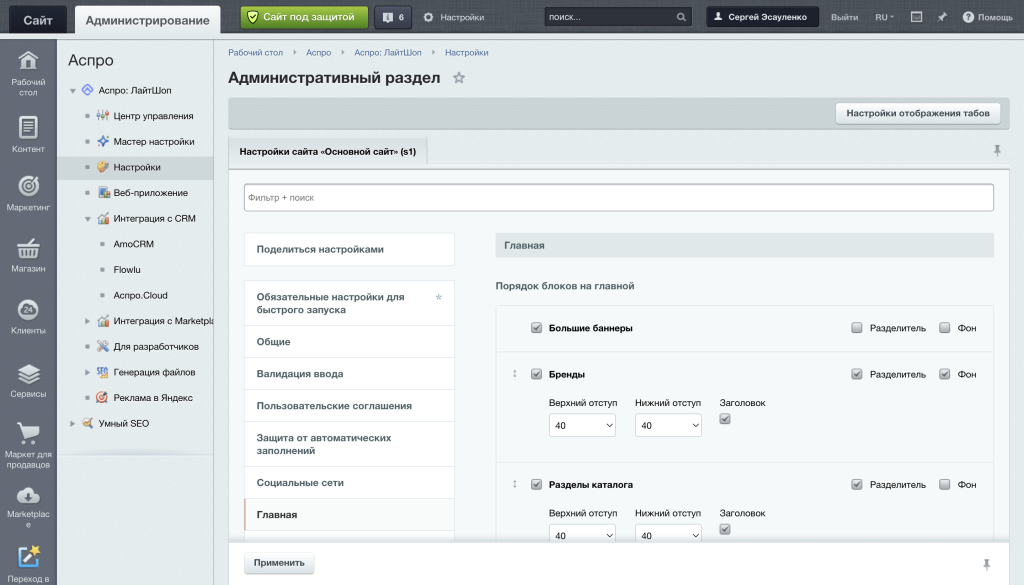Open the Маркетинг target icon
The width and height of the screenshot is (1024, 585).
(28, 187)
